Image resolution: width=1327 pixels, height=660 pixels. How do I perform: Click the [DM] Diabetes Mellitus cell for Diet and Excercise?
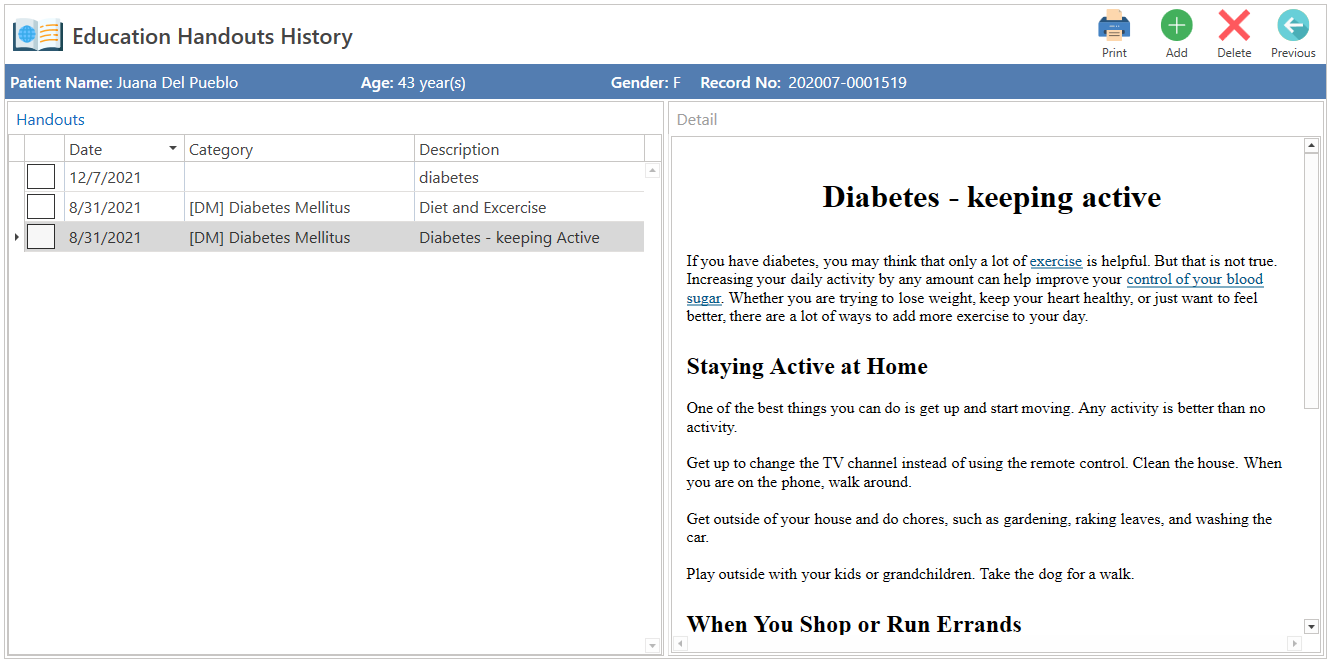tap(299, 207)
